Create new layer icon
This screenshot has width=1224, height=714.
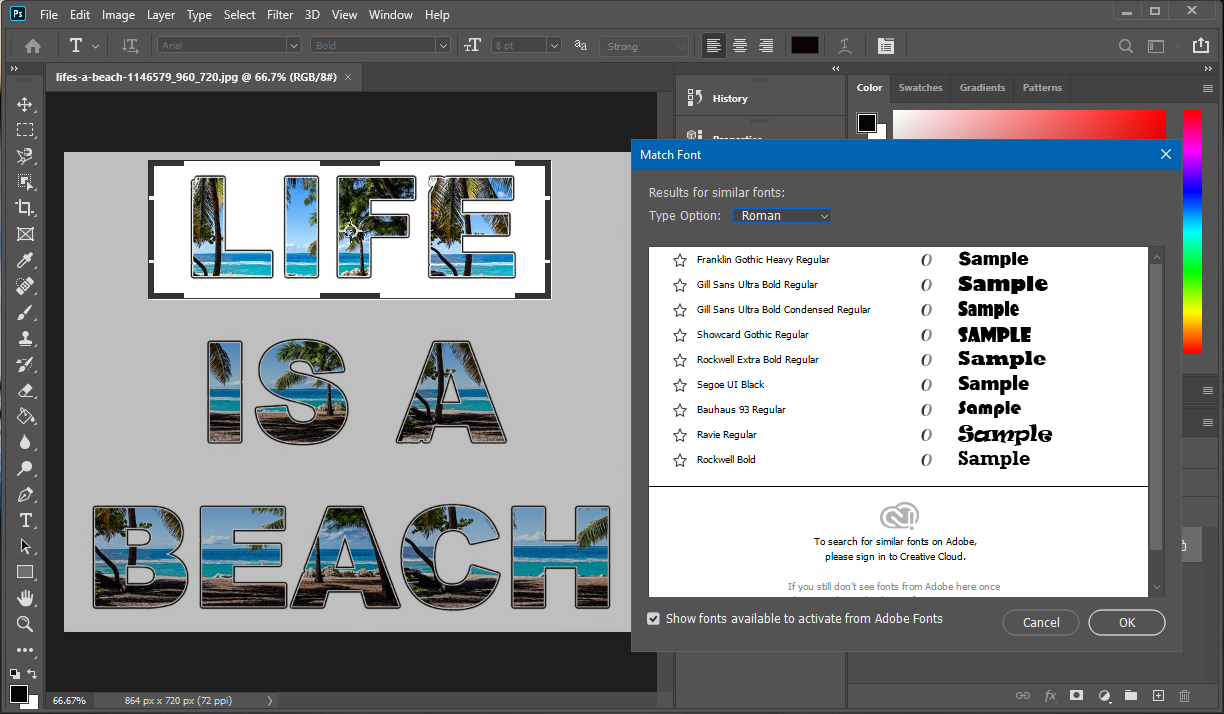click(x=1158, y=695)
